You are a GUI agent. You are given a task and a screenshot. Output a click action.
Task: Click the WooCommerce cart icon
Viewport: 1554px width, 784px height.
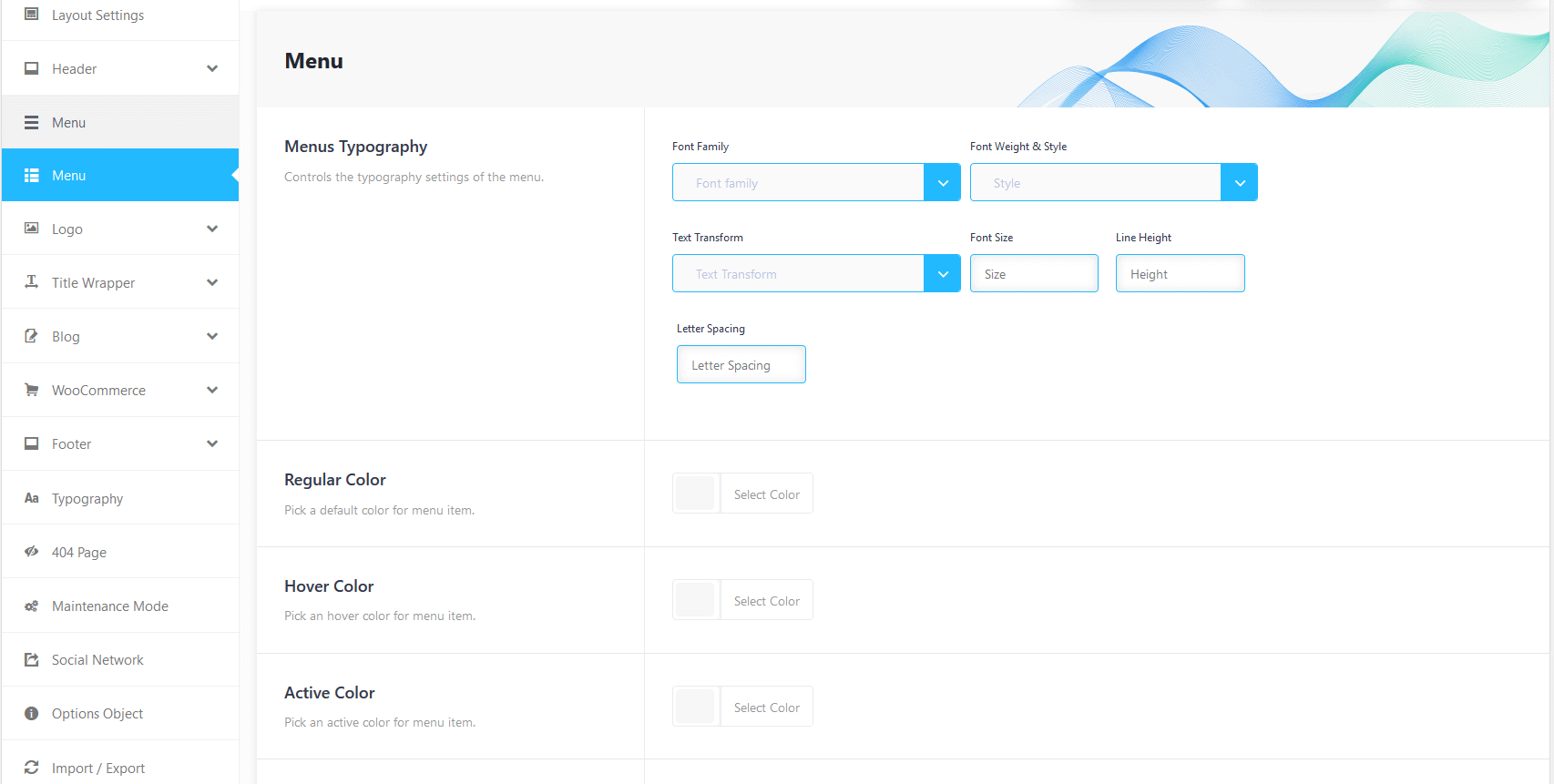click(32, 390)
